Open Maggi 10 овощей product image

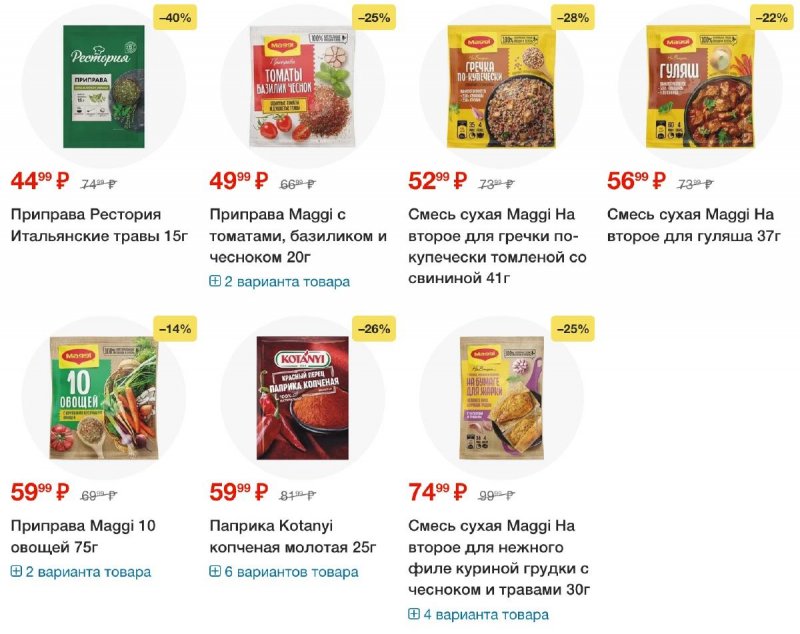click(x=104, y=398)
